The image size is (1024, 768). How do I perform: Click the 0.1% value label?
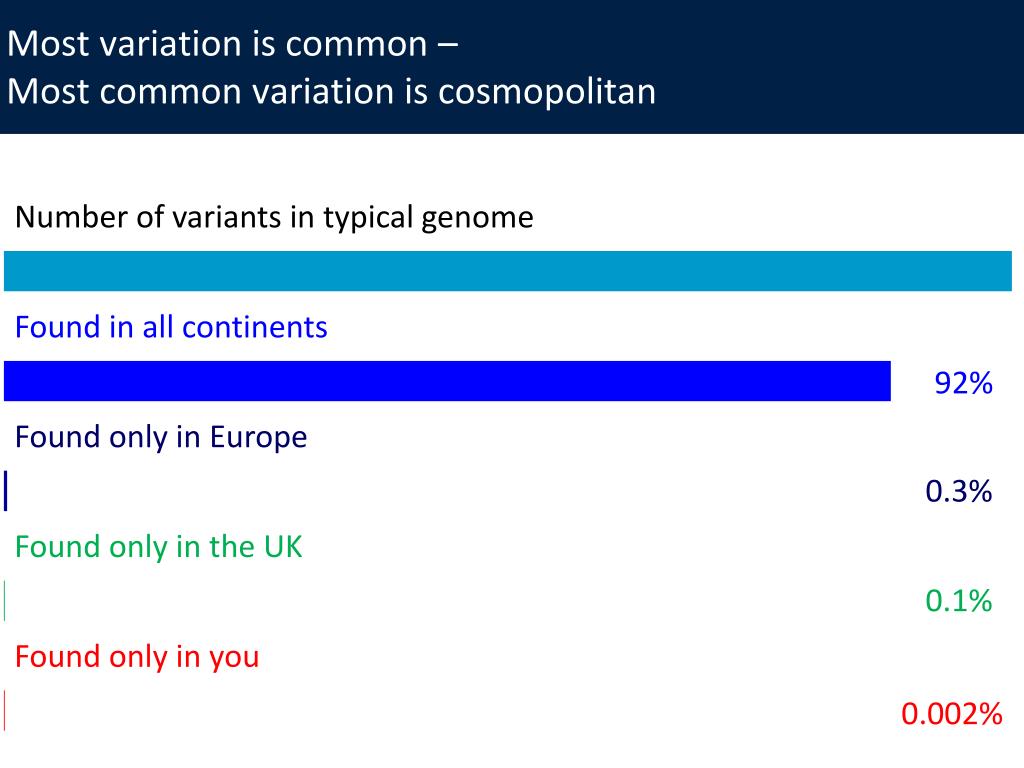click(959, 601)
